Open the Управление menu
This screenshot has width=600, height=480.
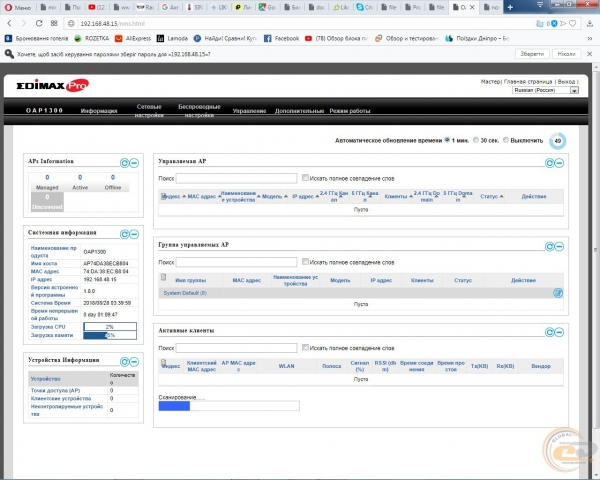[x=249, y=111]
